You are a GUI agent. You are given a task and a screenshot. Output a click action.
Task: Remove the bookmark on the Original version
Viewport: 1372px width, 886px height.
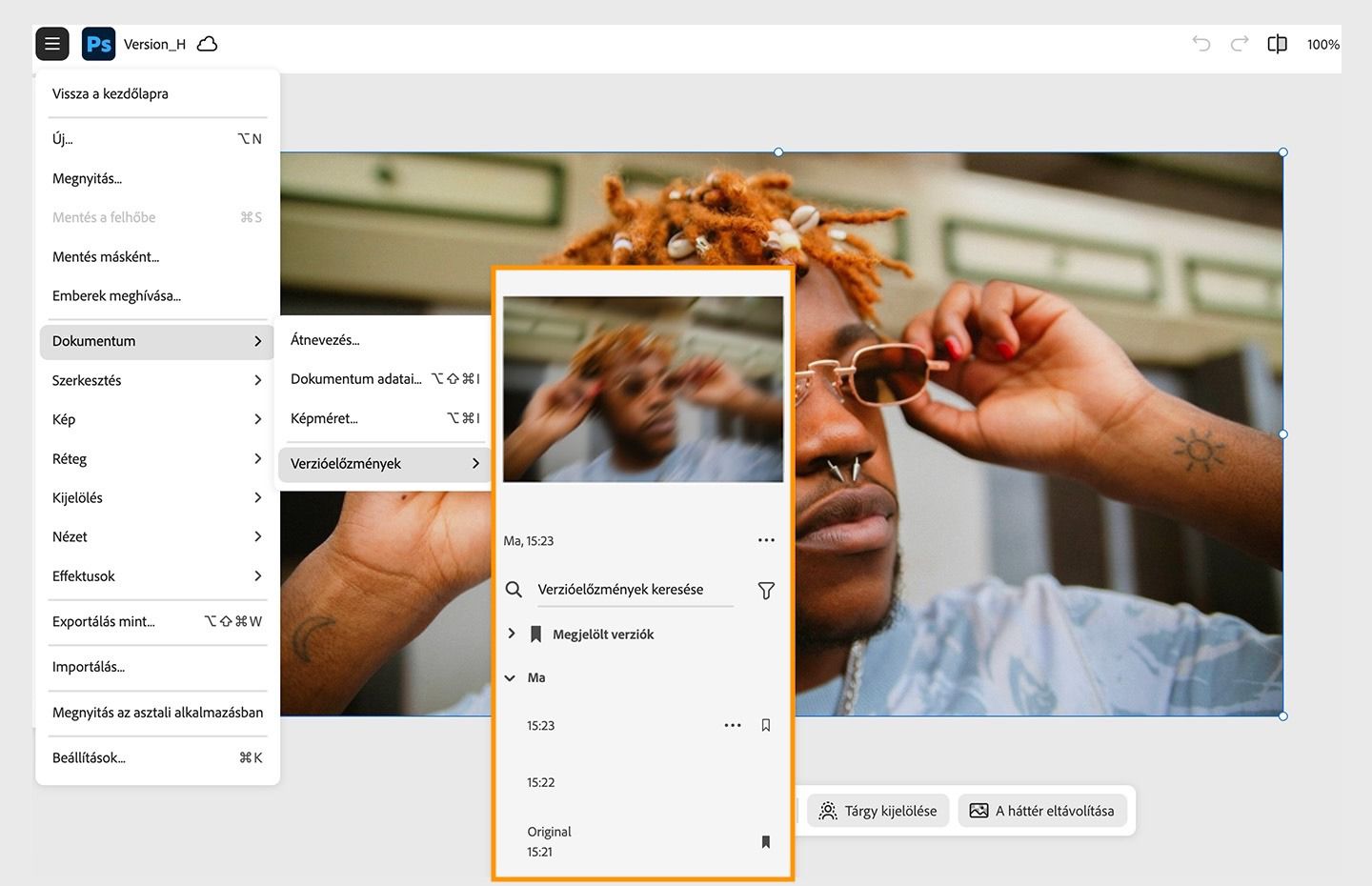[x=766, y=842]
